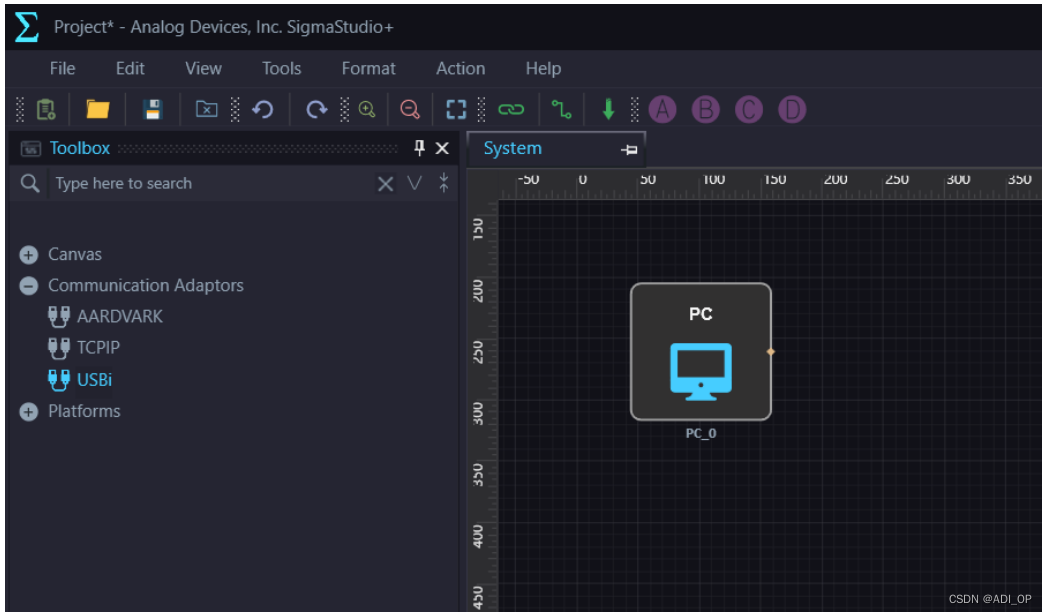Image resolution: width=1048 pixels, height=615 pixels.
Task: Click the Communication Adaptors label
Action: click(x=146, y=285)
